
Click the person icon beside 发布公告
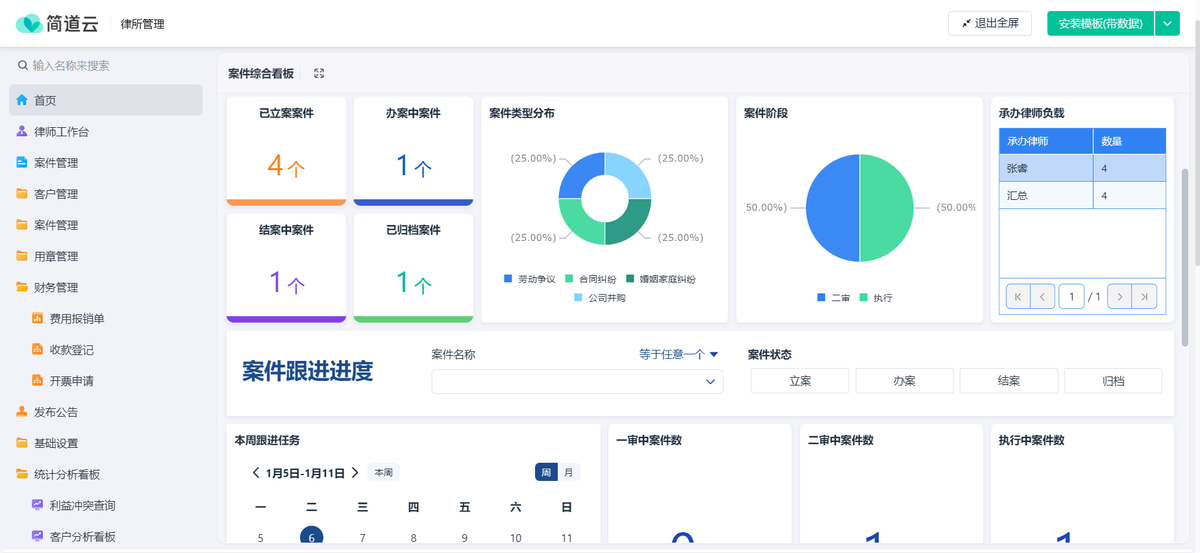[x=22, y=411]
